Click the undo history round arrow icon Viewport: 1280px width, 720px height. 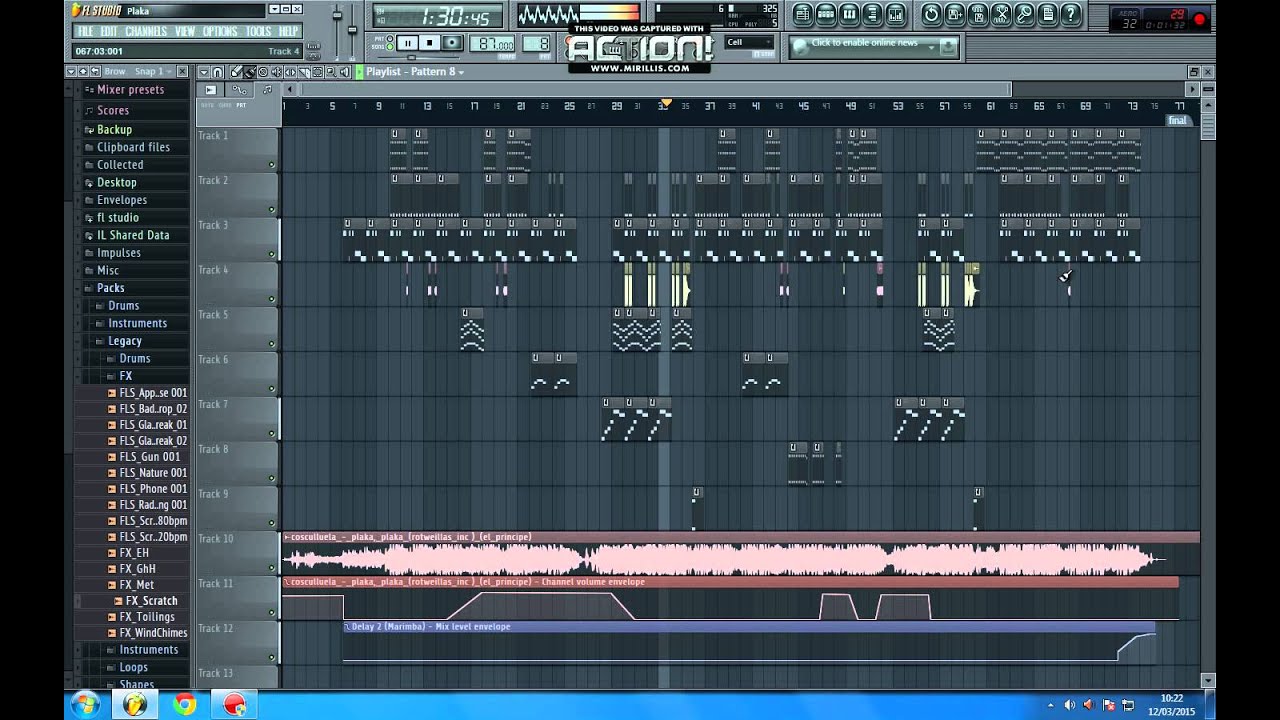click(x=931, y=14)
